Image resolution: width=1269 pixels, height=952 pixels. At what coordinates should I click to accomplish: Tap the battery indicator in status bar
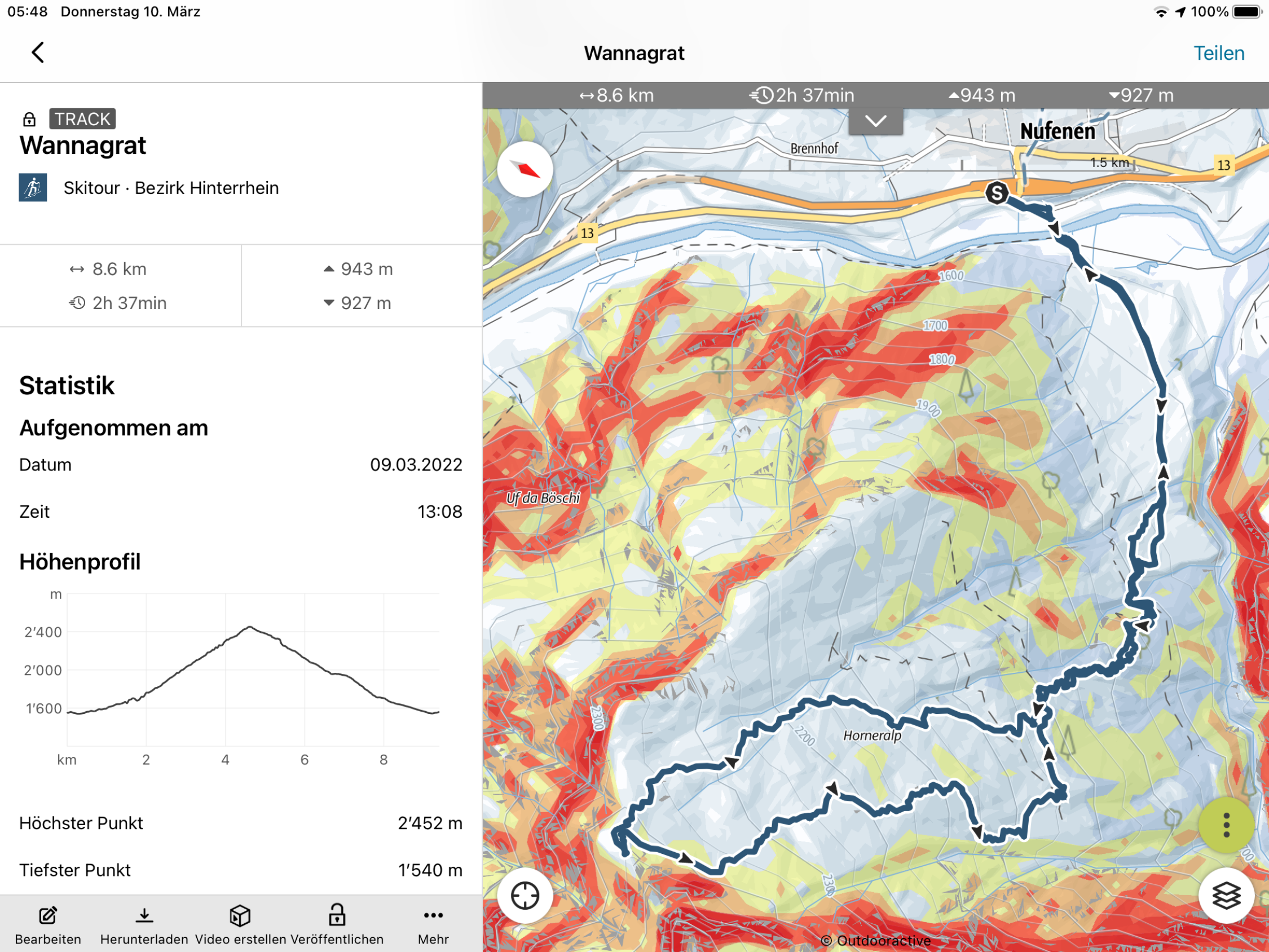pos(1246,11)
